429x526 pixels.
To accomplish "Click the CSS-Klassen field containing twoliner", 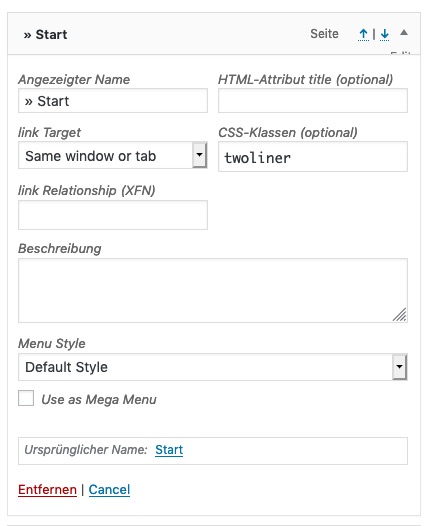I will [x=313, y=157].
